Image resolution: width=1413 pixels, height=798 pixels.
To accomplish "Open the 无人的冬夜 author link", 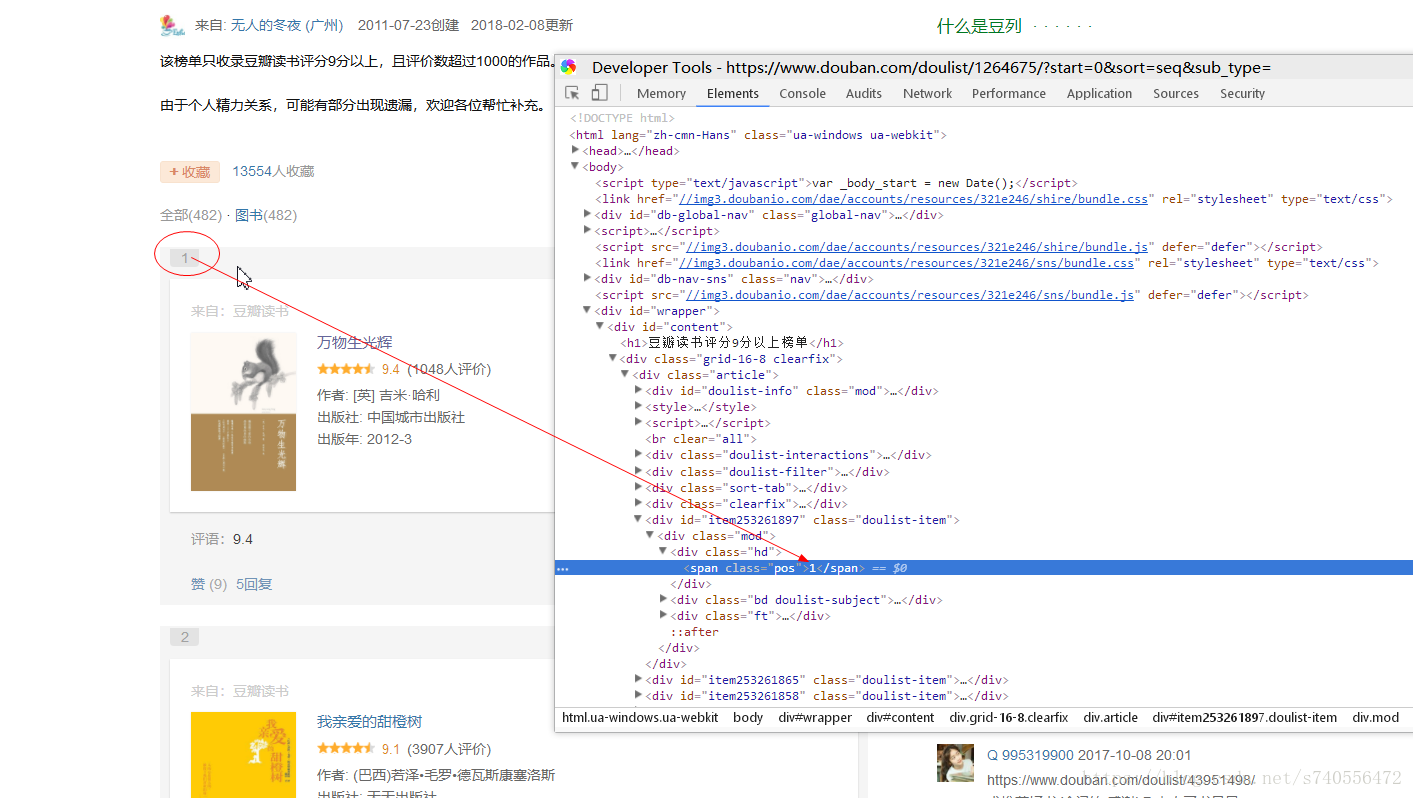I will [286, 25].
